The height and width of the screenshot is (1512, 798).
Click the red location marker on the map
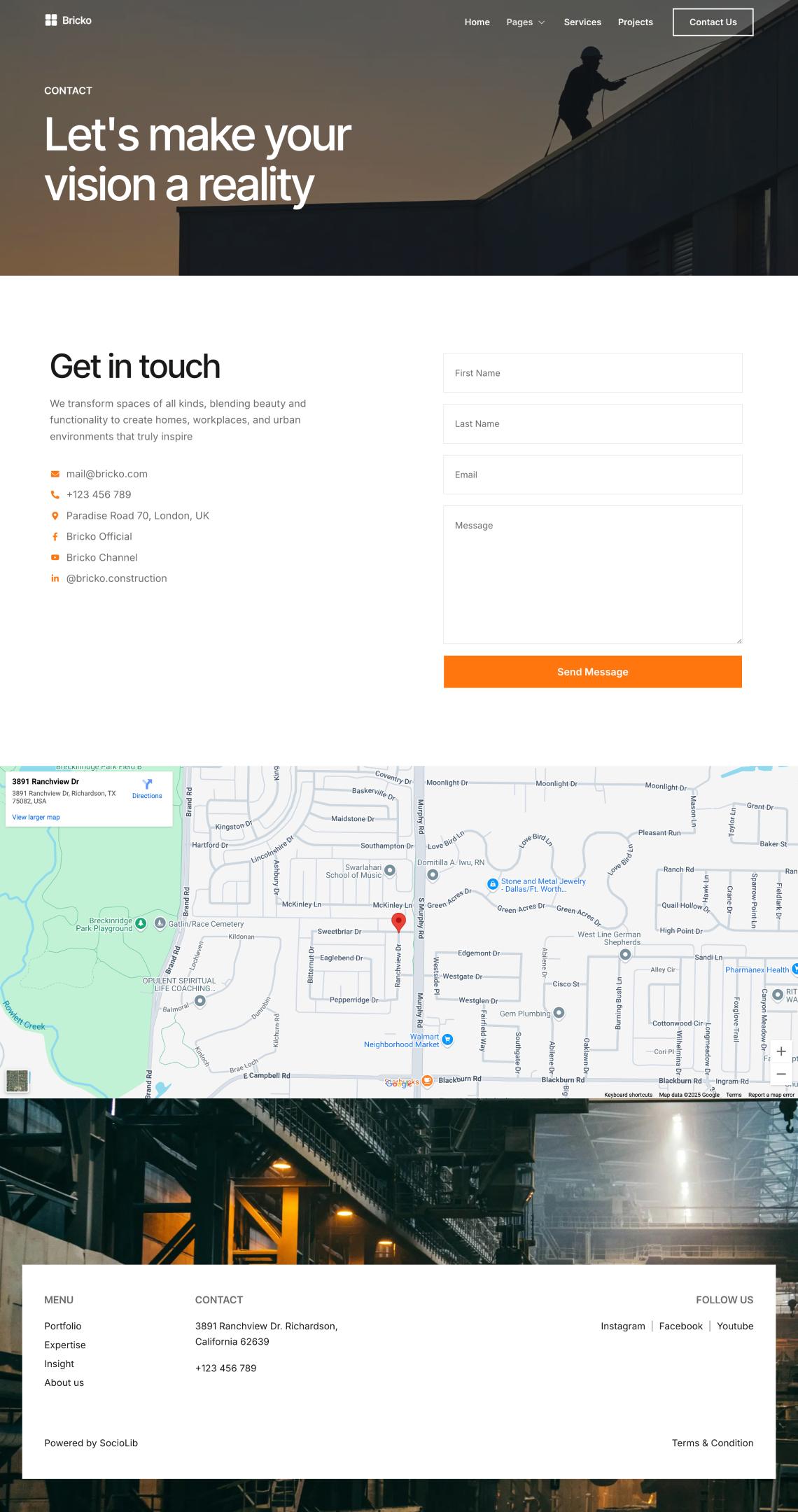coord(398,923)
